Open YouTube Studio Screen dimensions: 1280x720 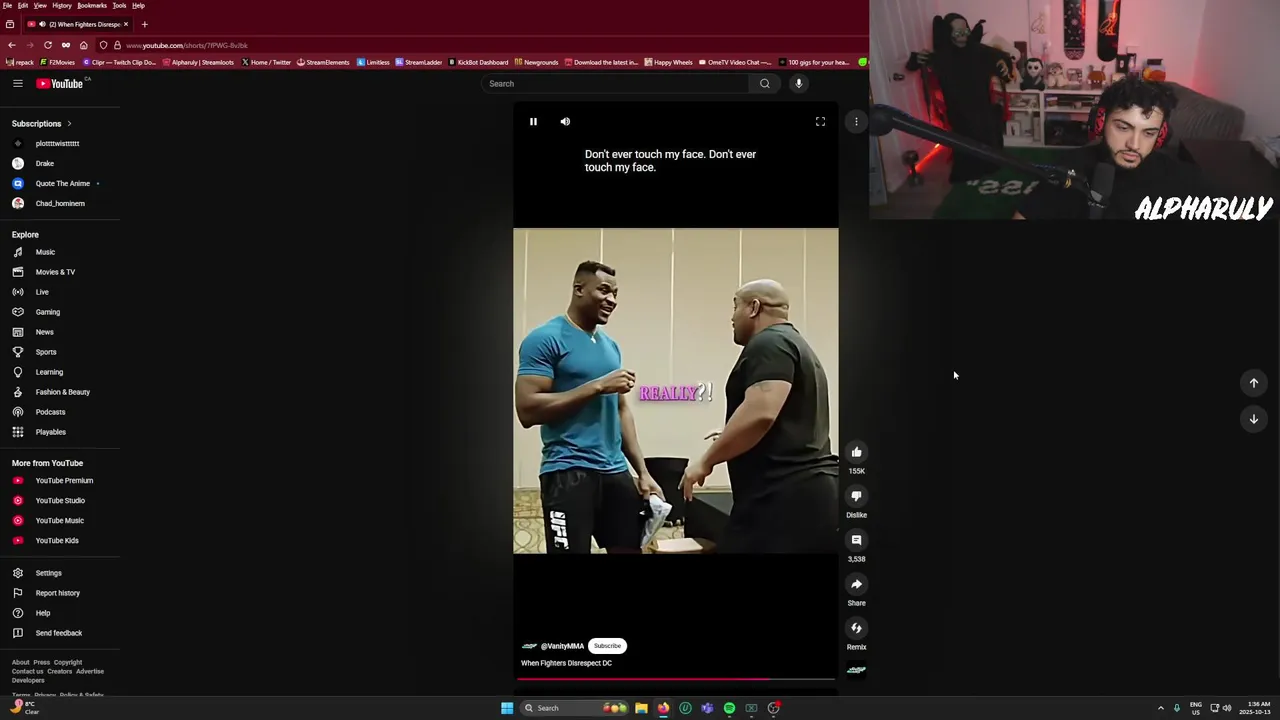60,500
